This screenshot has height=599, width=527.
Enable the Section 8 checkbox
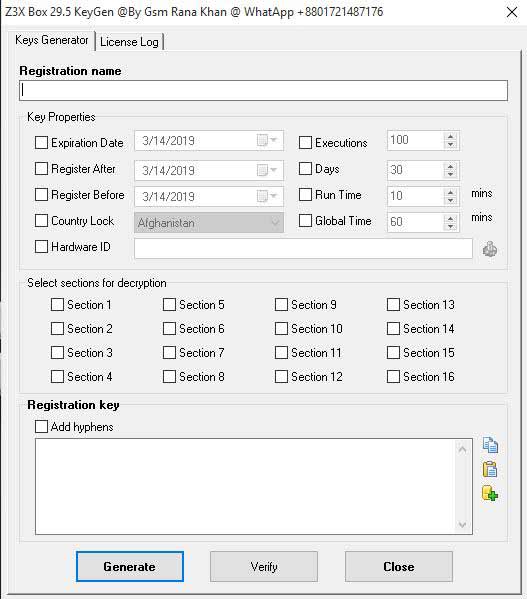(169, 377)
